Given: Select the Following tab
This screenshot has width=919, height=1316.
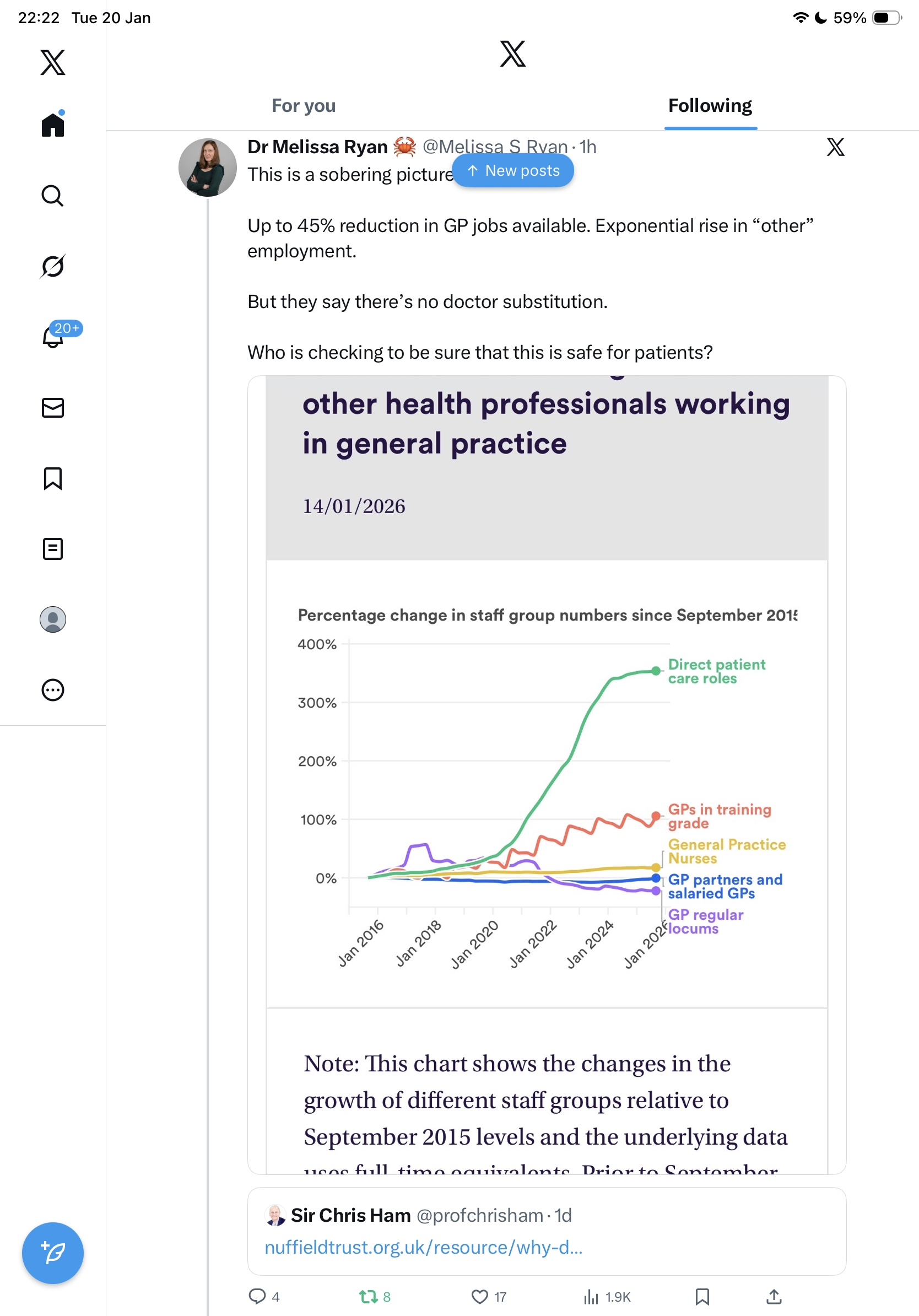Looking at the screenshot, I should coord(710,106).
